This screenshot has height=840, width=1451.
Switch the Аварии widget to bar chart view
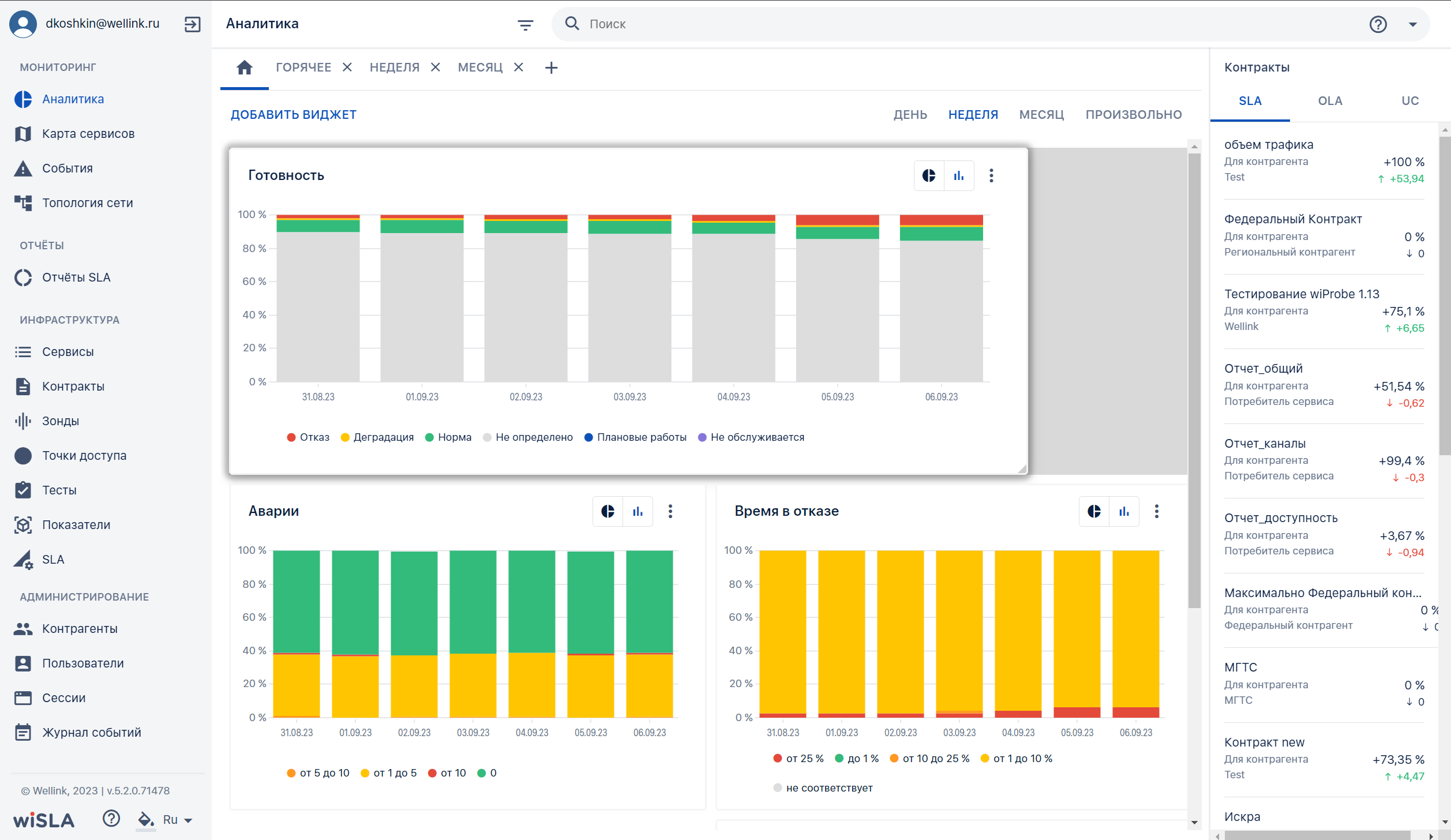tap(638, 511)
